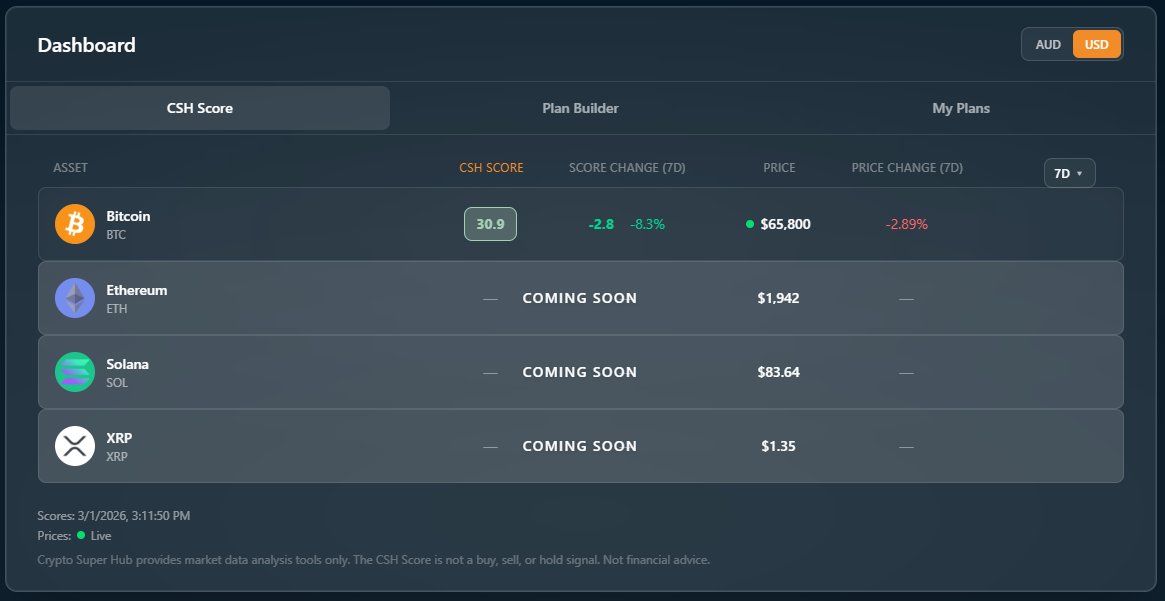The width and height of the screenshot is (1165, 601).
Task: Click the $83.64 Solana price
Action: (779, 372)
